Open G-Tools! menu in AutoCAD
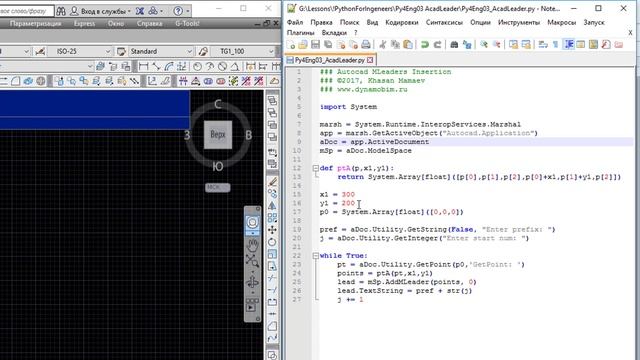 [187, 24]
